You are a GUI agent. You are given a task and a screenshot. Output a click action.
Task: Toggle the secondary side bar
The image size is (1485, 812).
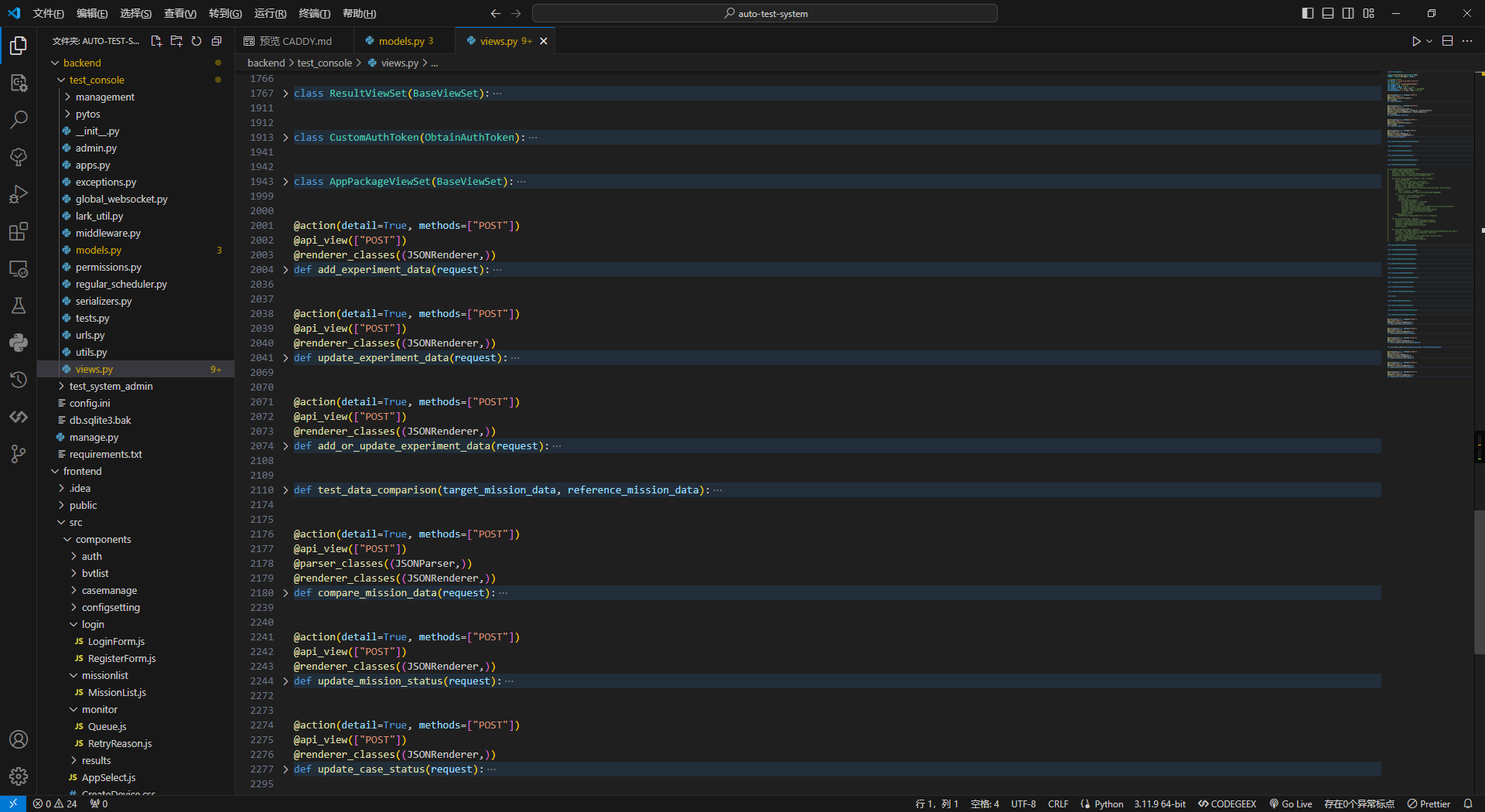point(1348,13)
